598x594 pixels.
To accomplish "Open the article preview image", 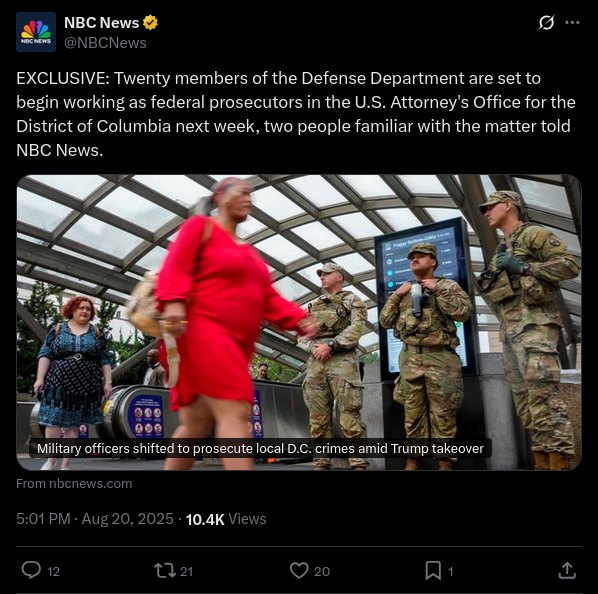I will tap(299, 322).
